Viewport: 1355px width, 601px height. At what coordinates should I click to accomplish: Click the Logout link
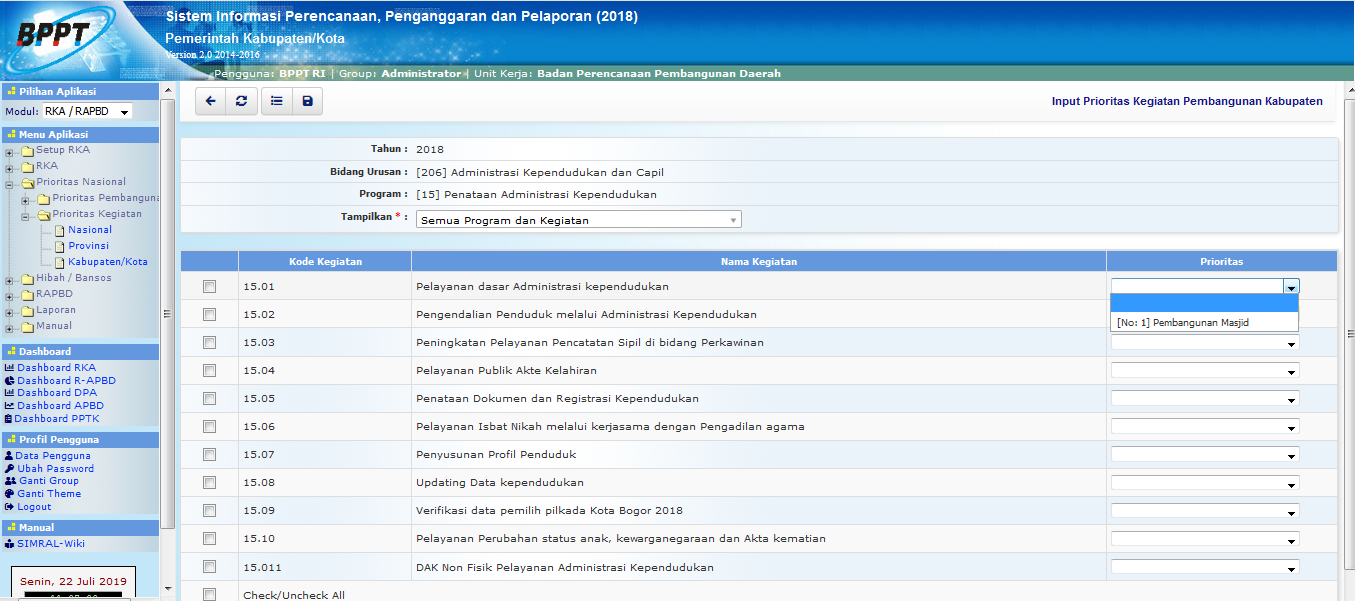(34, 507)
